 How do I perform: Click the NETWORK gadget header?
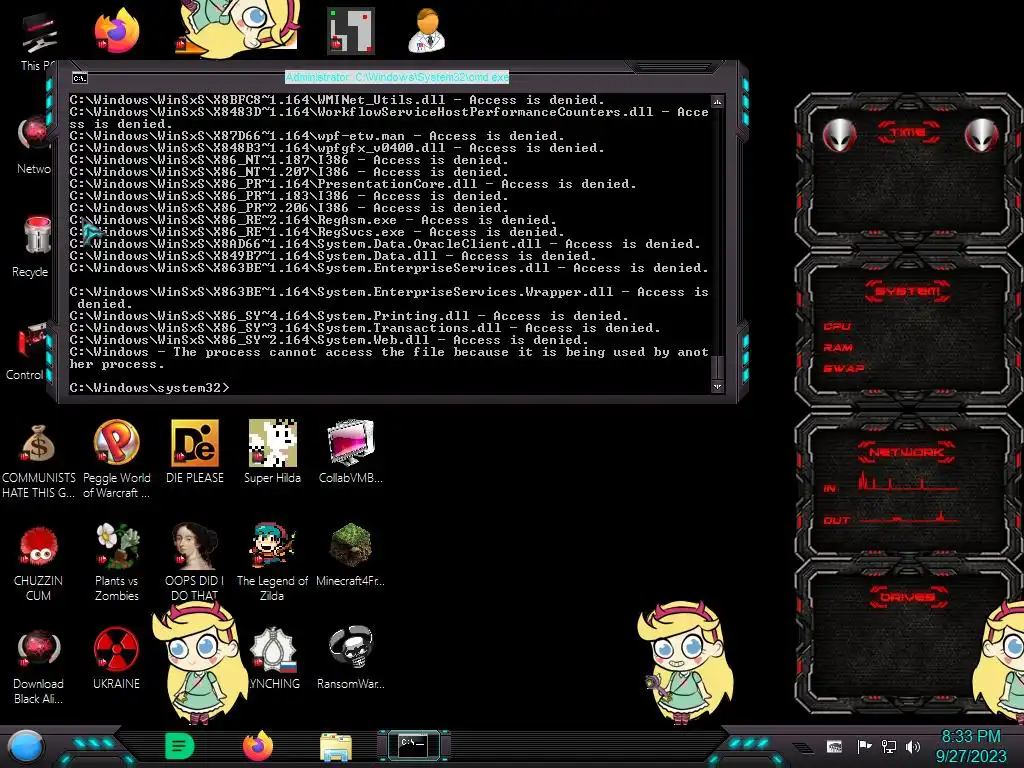(x=906, y=452)
